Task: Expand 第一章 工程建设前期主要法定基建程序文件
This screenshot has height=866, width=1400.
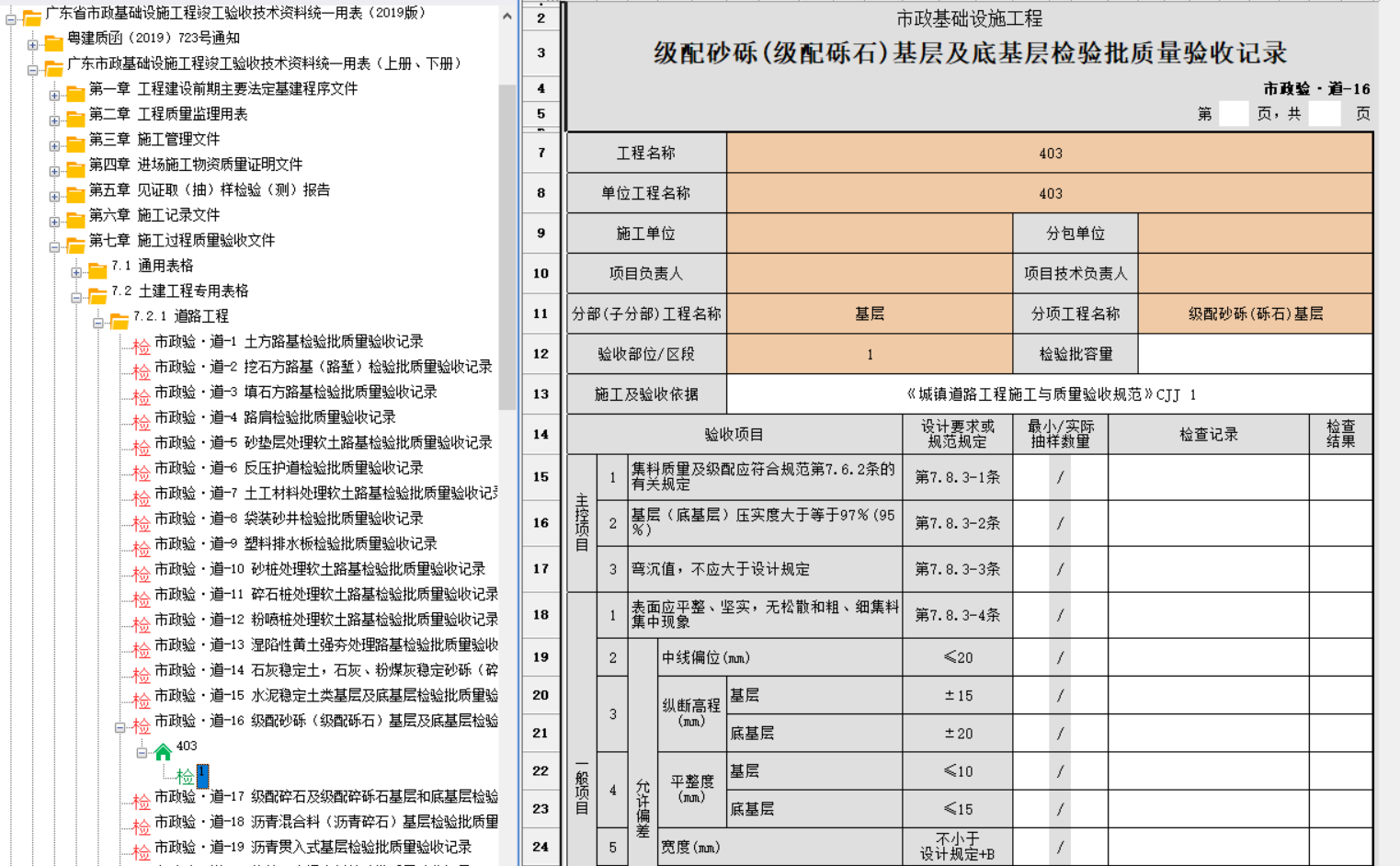Action: [54, 95]
